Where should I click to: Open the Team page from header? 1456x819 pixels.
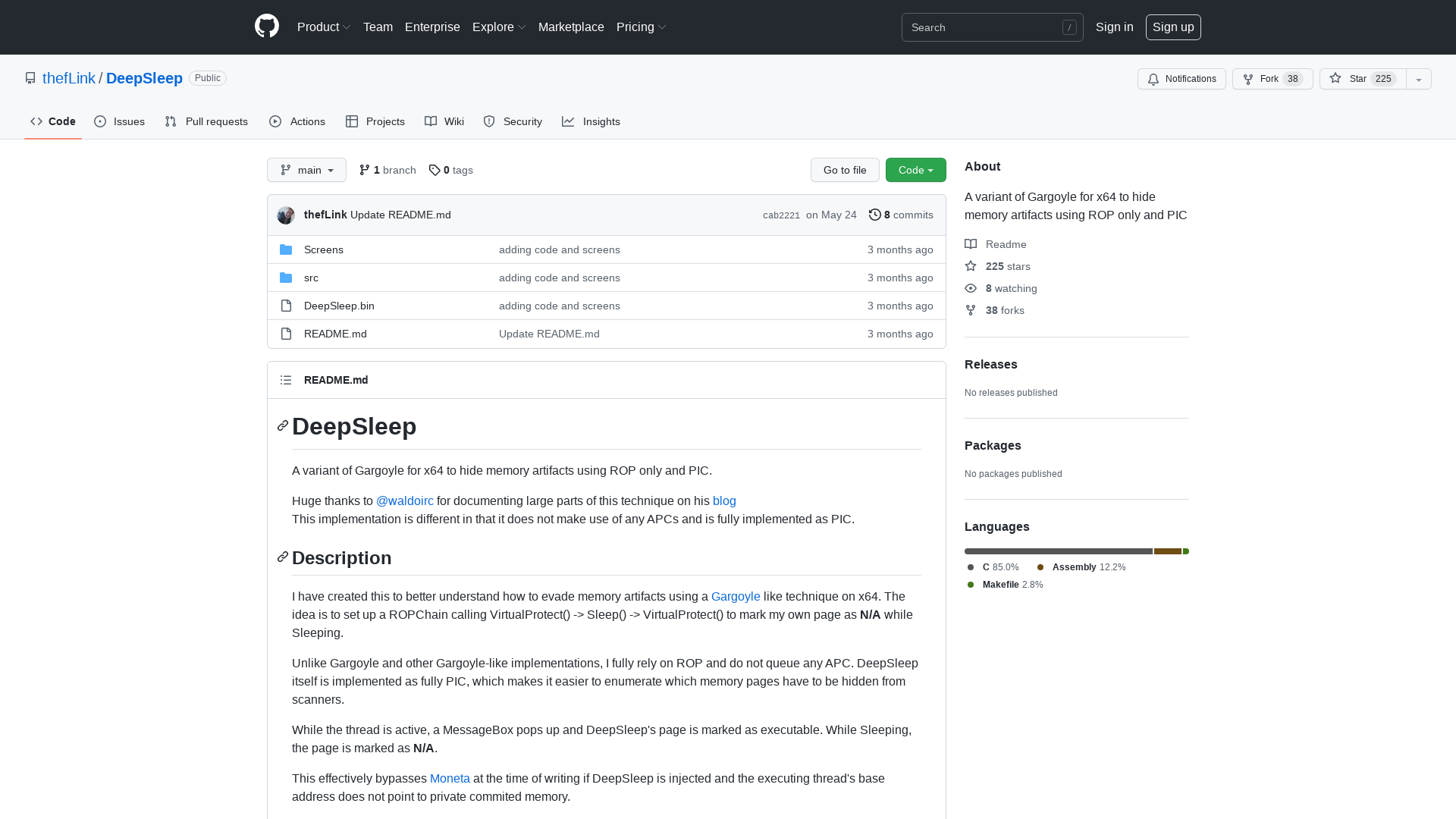coord(378,27)
